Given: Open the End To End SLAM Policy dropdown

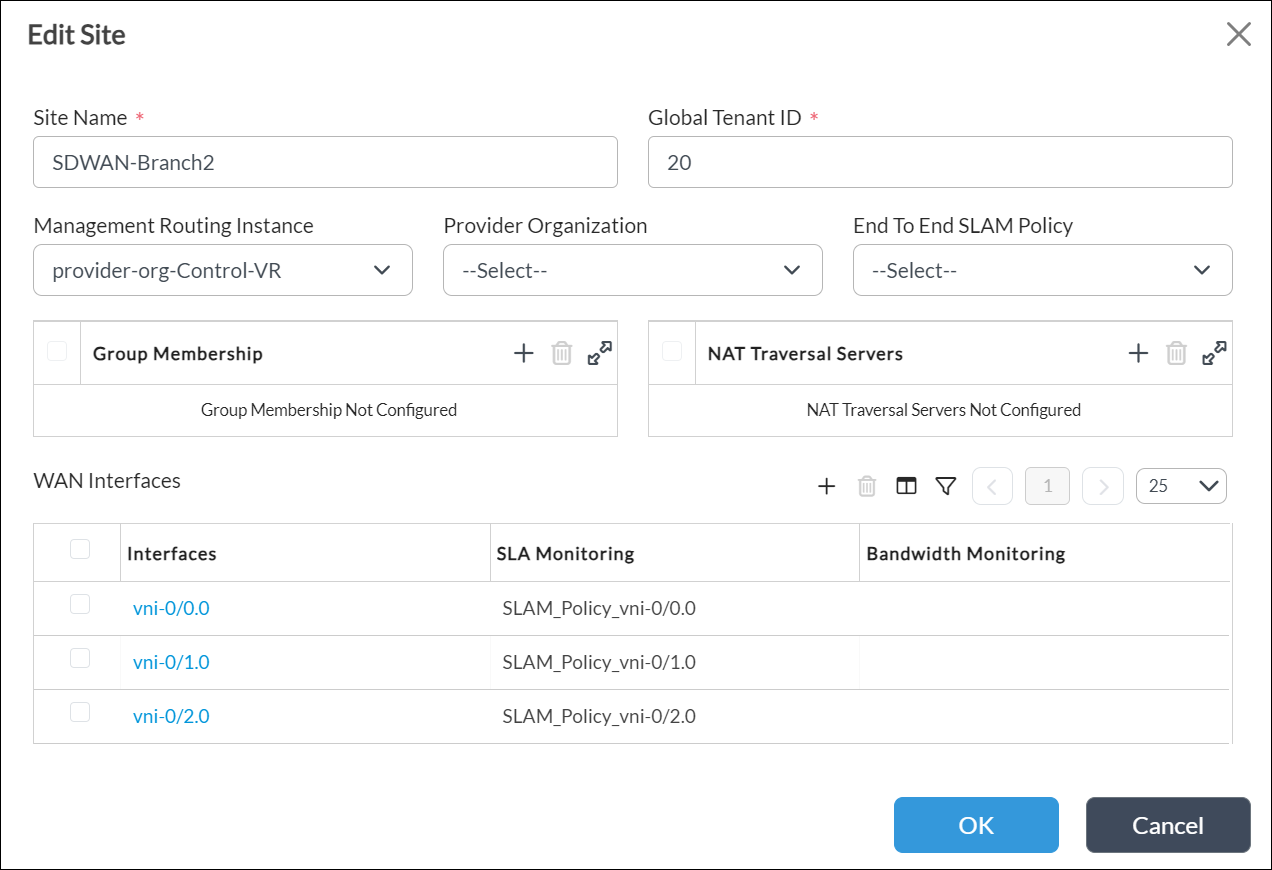Looking at the screenshot, I should click(1042, 270).
